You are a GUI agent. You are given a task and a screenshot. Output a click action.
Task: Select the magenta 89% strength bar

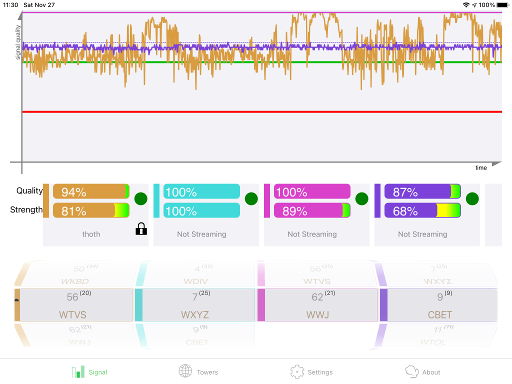312,211
